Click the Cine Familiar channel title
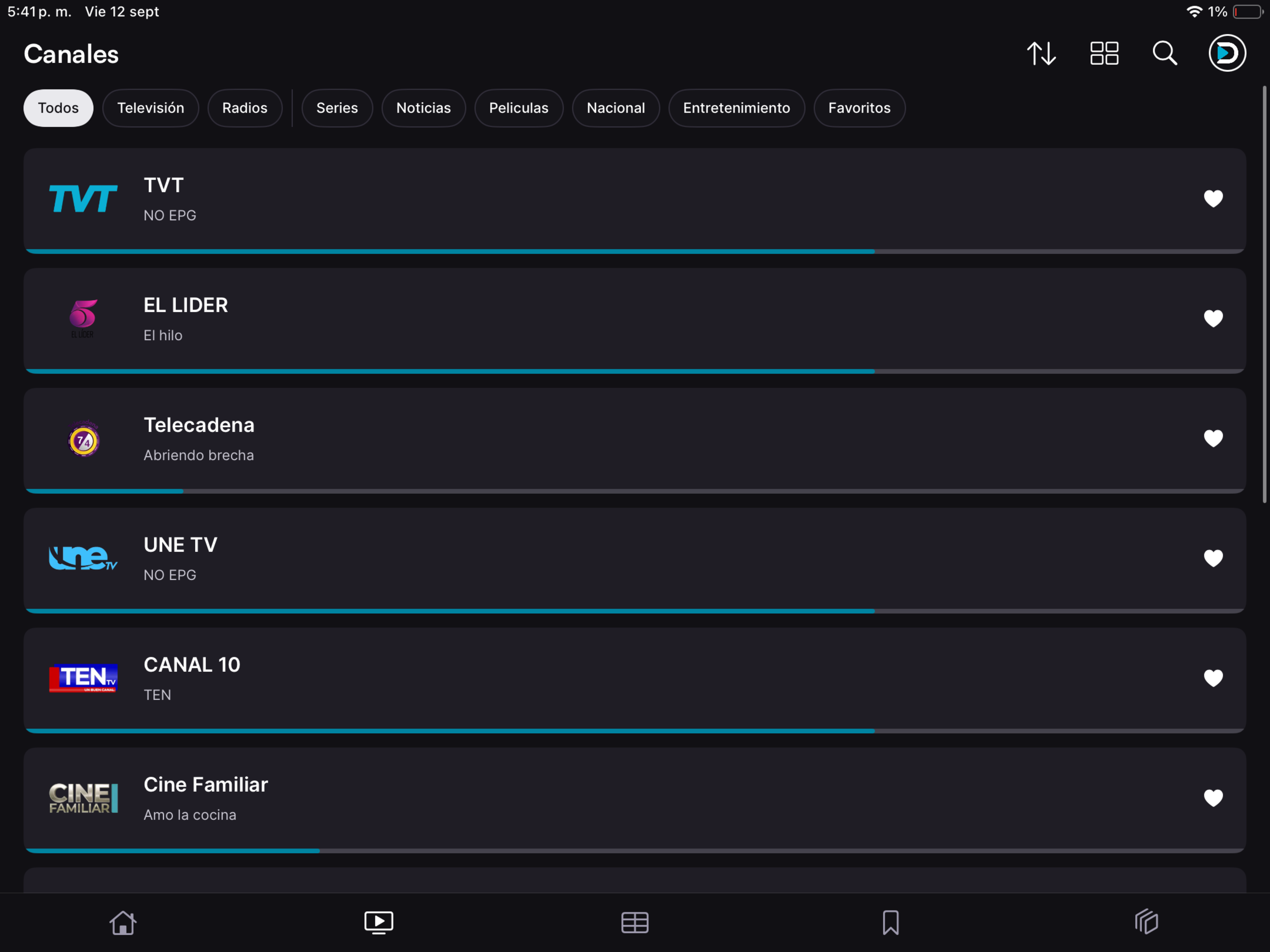1270x952 pixels. pyautogui.click(x=205, y=785)
